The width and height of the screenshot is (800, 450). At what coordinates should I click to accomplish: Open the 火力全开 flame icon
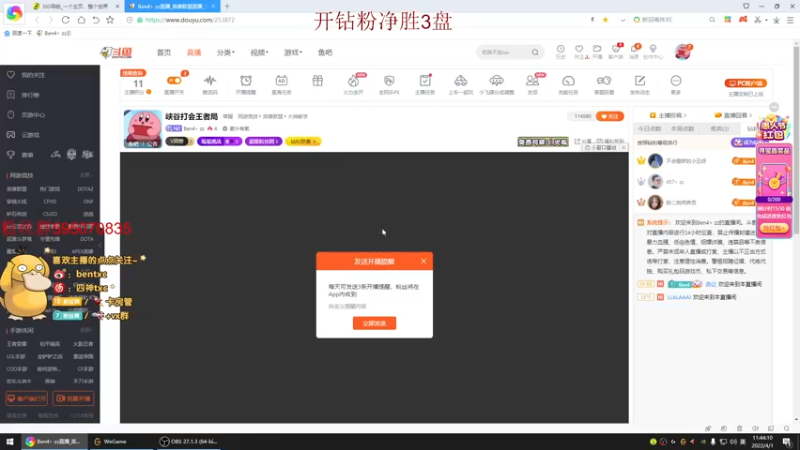353,81
